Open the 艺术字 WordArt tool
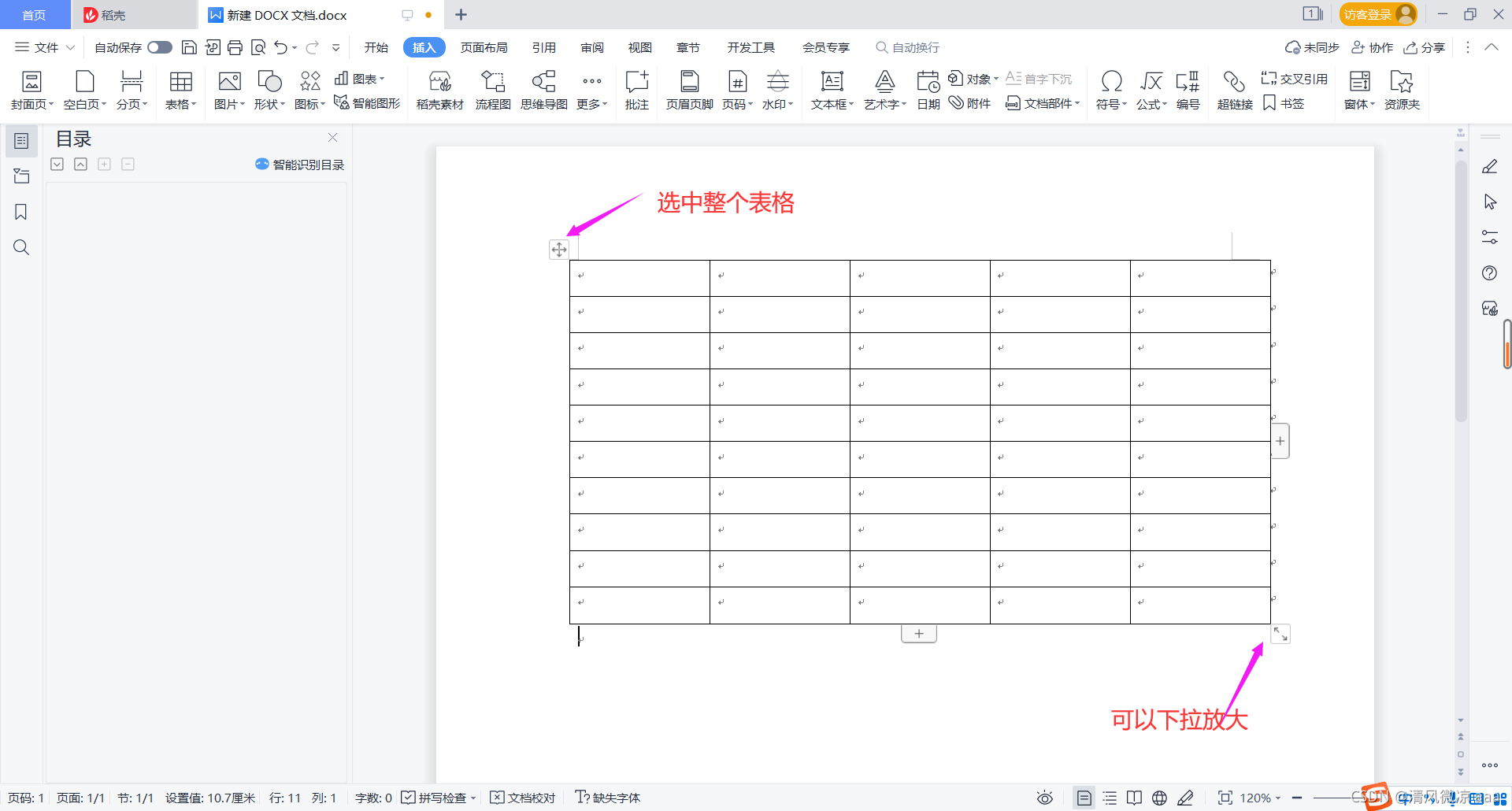Screen dimensions: 1512x811 [x=882, y=89]
